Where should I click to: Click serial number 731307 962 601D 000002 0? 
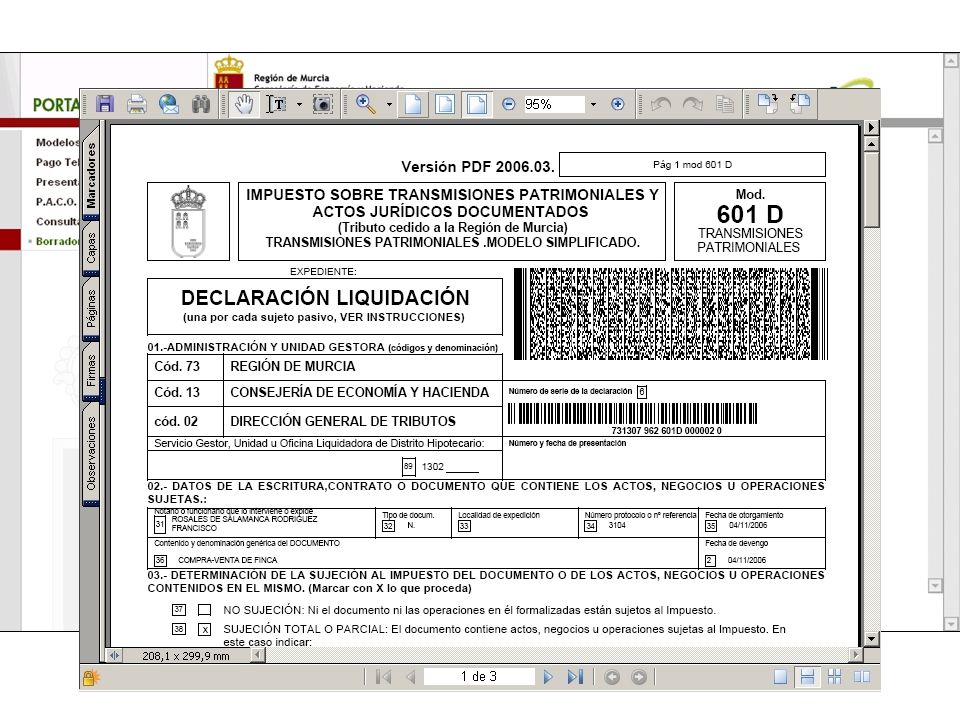[666, 430]
